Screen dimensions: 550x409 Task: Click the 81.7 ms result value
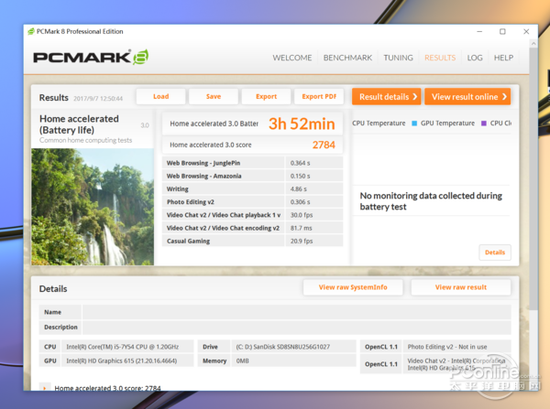click(301, 228)
